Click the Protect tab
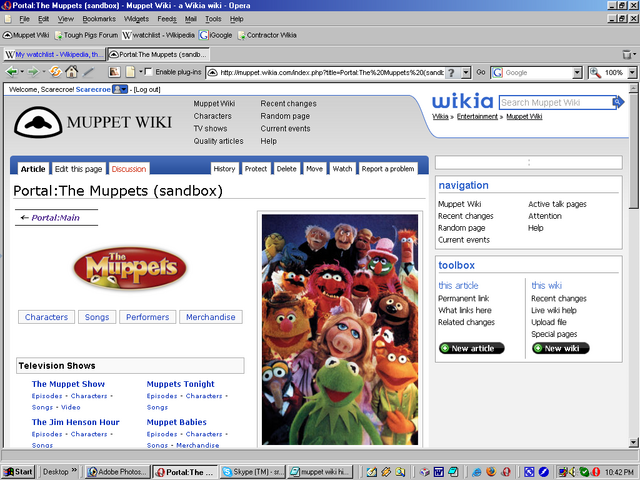The image size is (640, 480). point(256,169)
